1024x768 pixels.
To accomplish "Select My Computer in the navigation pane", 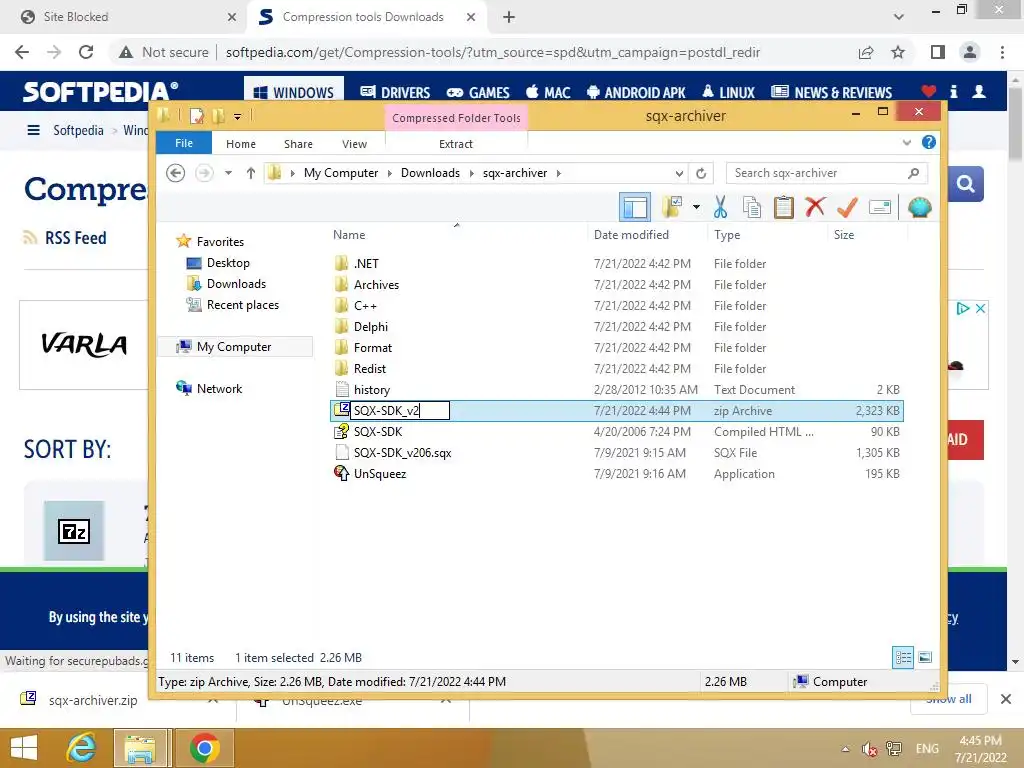I will point(234,347).
